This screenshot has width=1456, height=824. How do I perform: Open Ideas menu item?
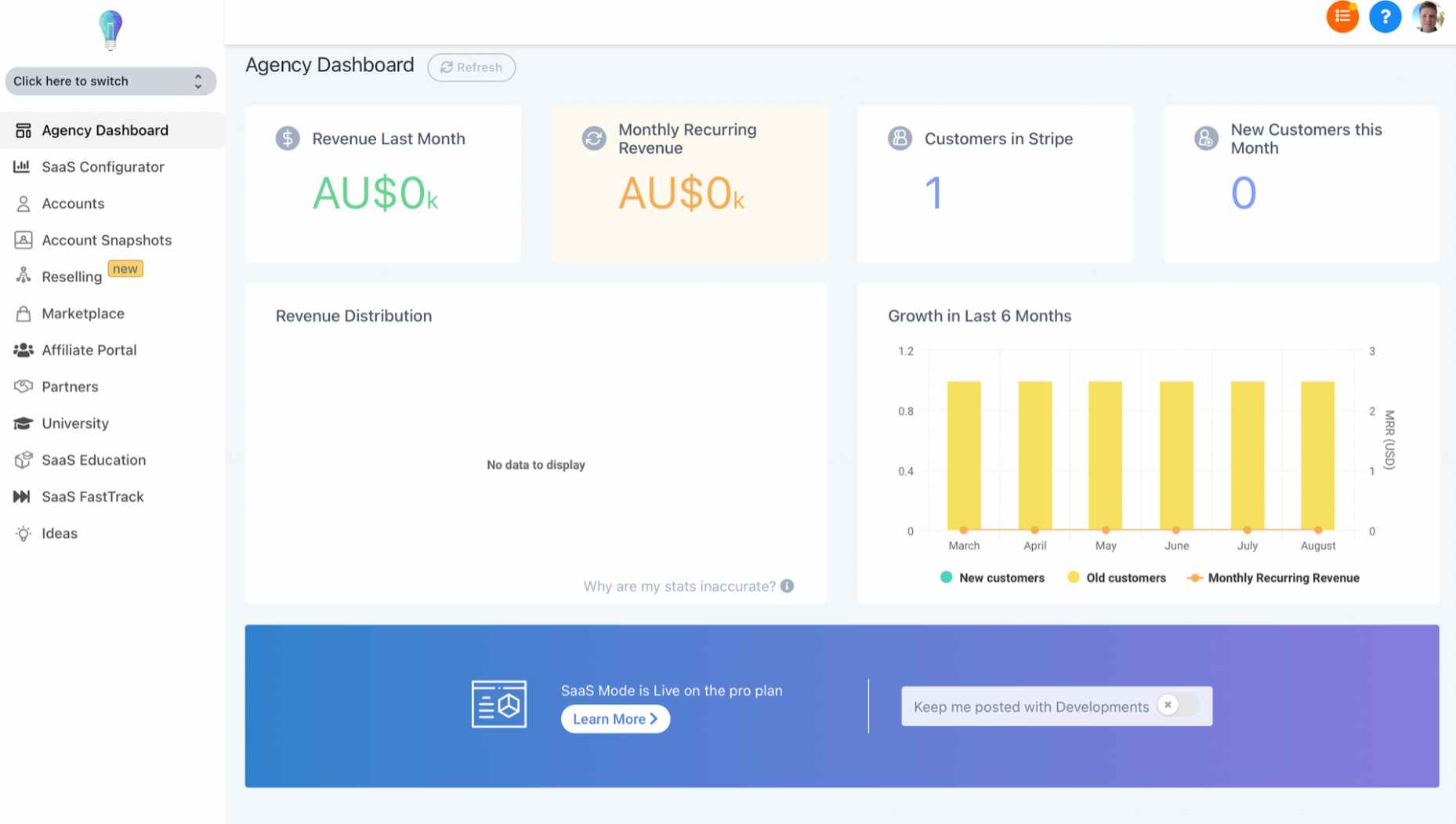tap(112, 533)
